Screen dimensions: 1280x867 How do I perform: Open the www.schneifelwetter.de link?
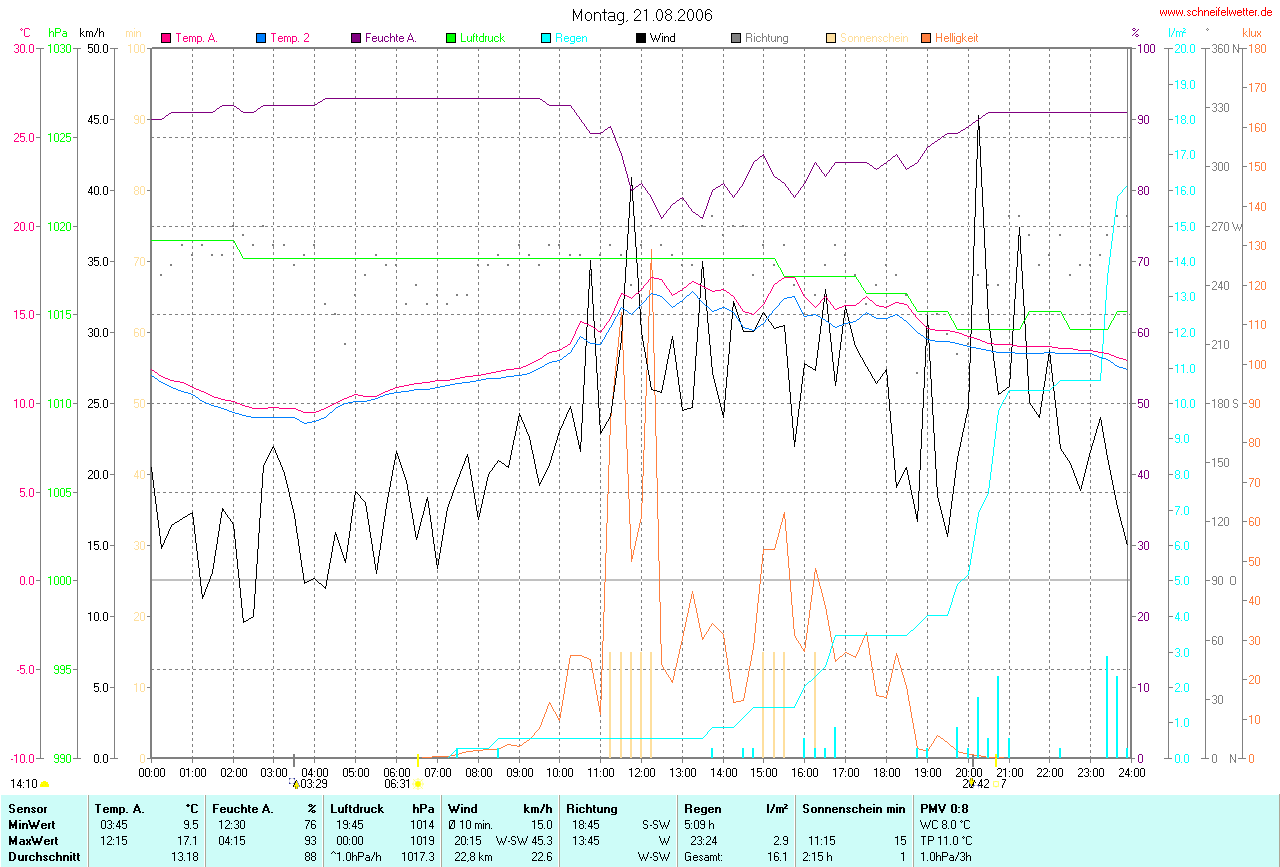1216,12
